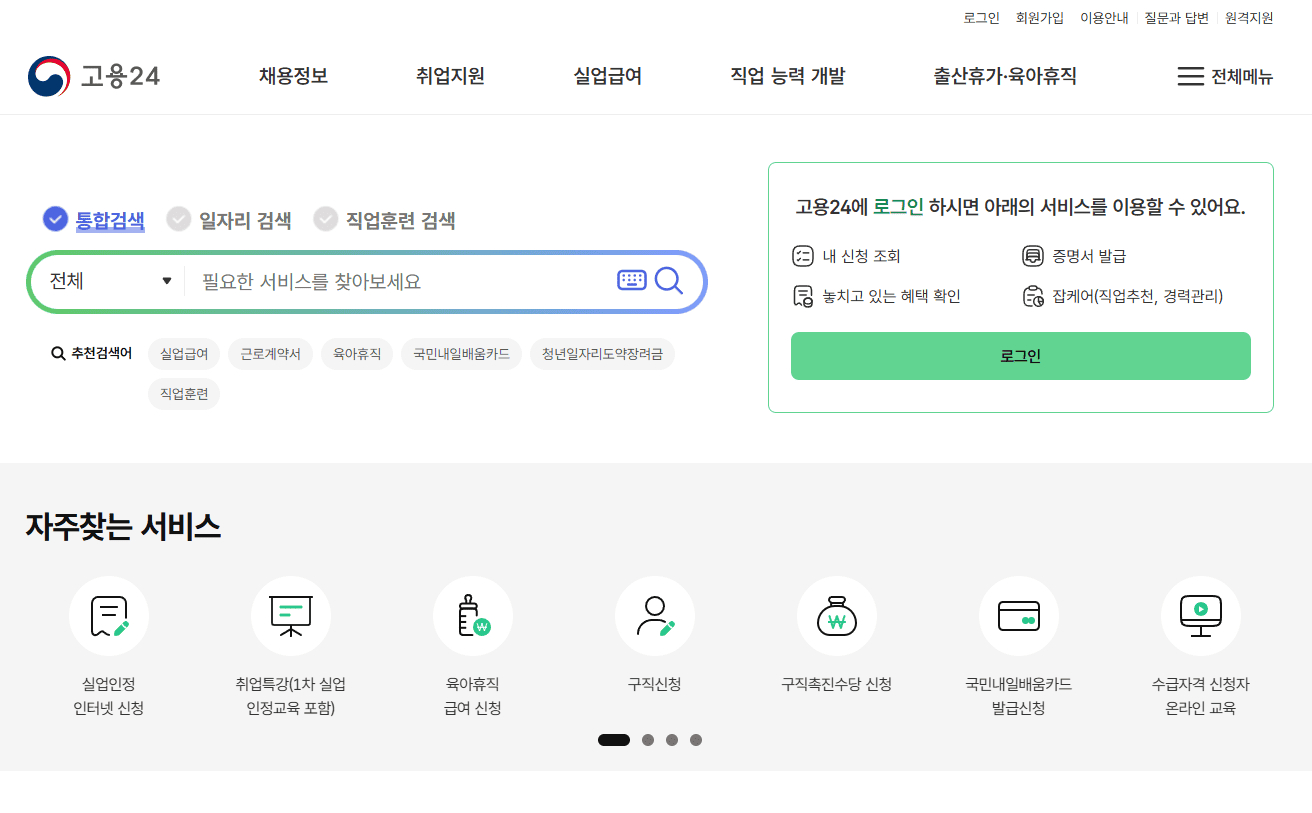
Task: Select the 일자리 검색 radio option
Action: (x=229, y=220)
